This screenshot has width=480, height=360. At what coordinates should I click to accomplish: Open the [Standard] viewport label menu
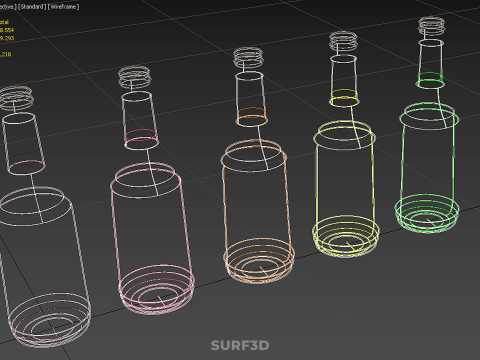click(x=32, y=6)
